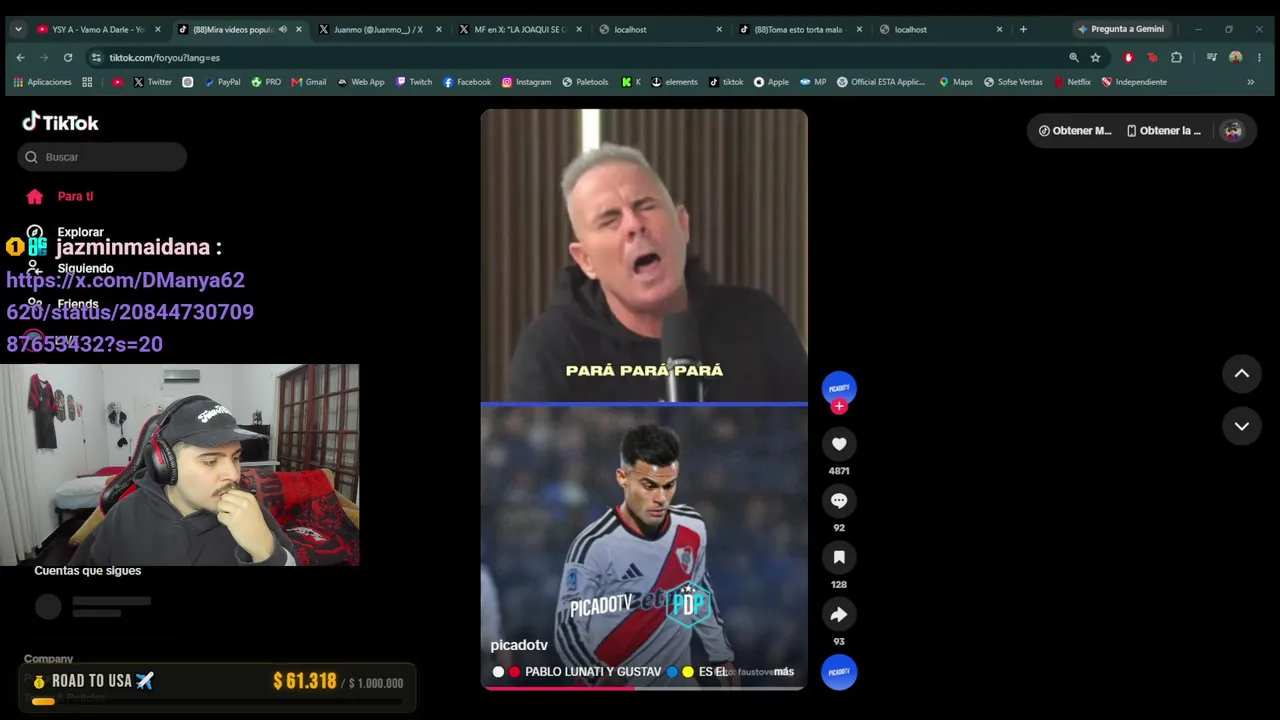Image resolution: width=1280 pixels, height=720 pixels.
Task: Open picadotv profile from video caption
Action: (x=519, y=645)
